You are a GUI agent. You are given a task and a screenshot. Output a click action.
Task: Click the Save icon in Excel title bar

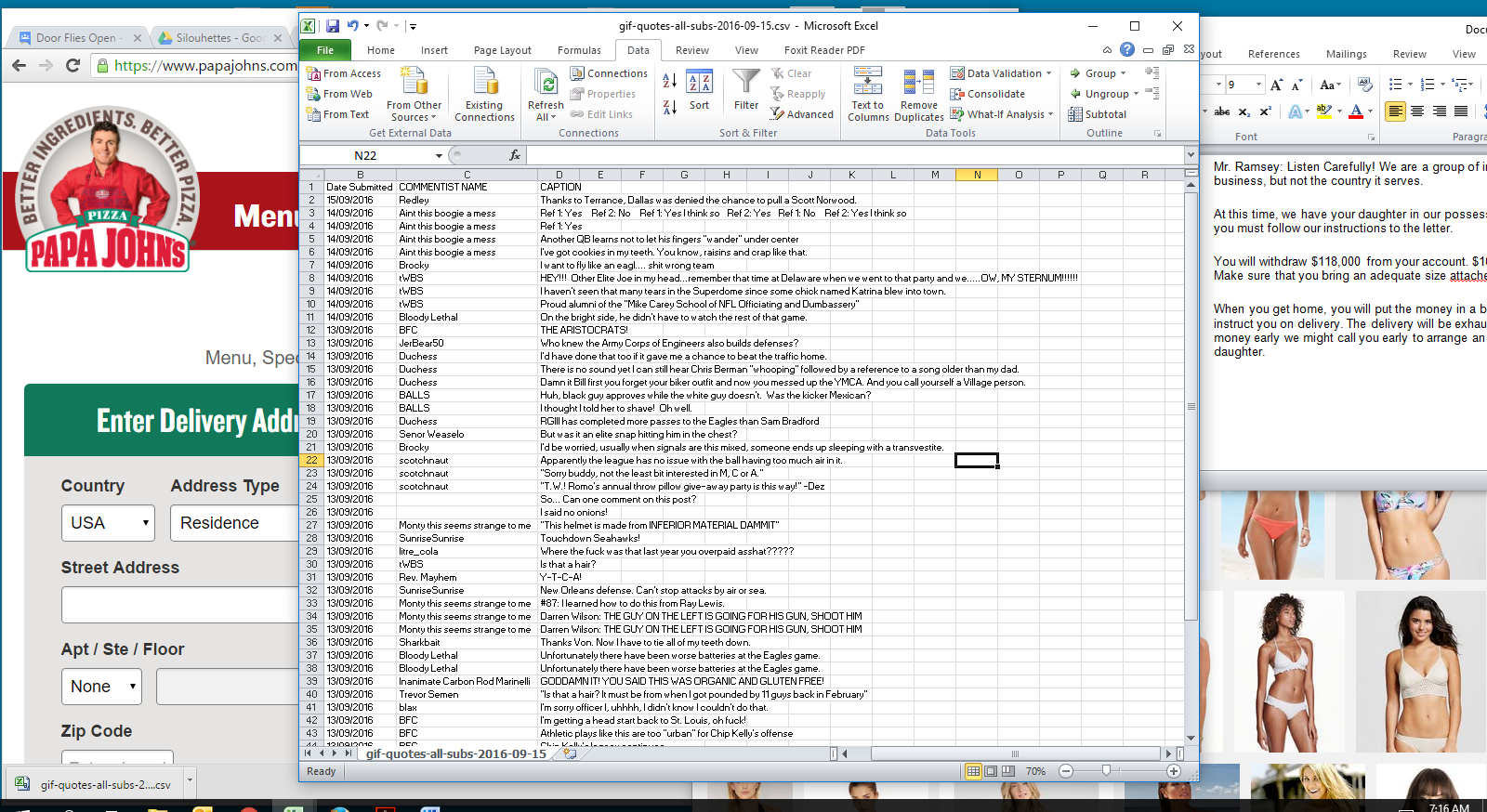332,26
